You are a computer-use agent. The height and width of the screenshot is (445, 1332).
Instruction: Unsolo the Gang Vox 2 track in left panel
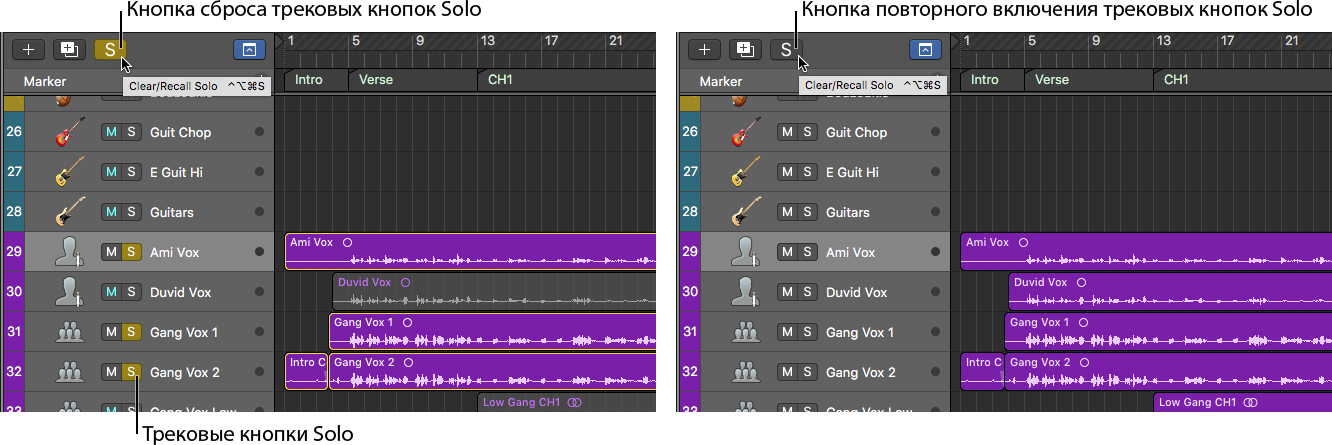[130, 372]
